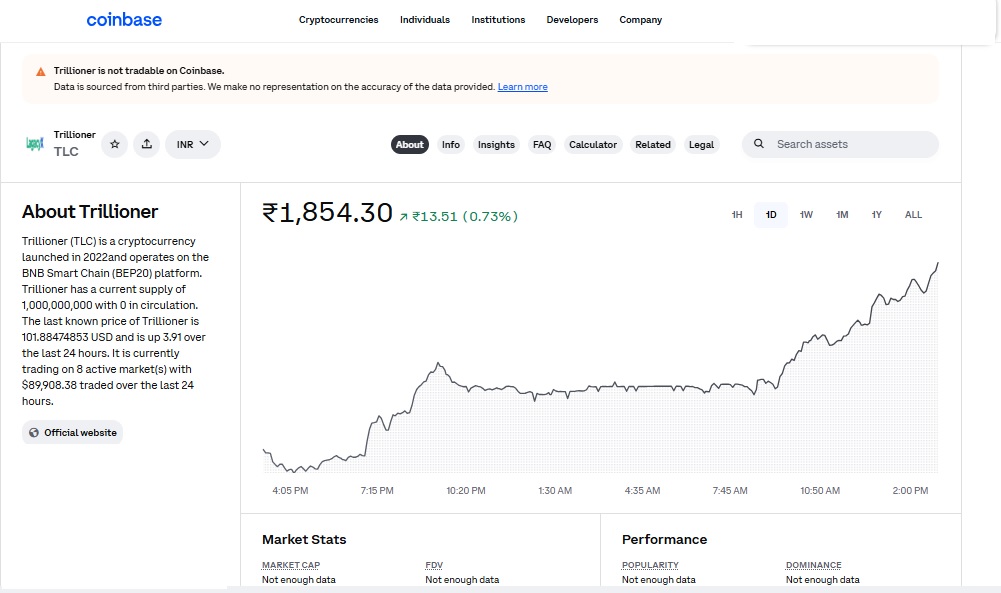Click the magnifier search icon
1001x593 pixels.
(758, 144)
